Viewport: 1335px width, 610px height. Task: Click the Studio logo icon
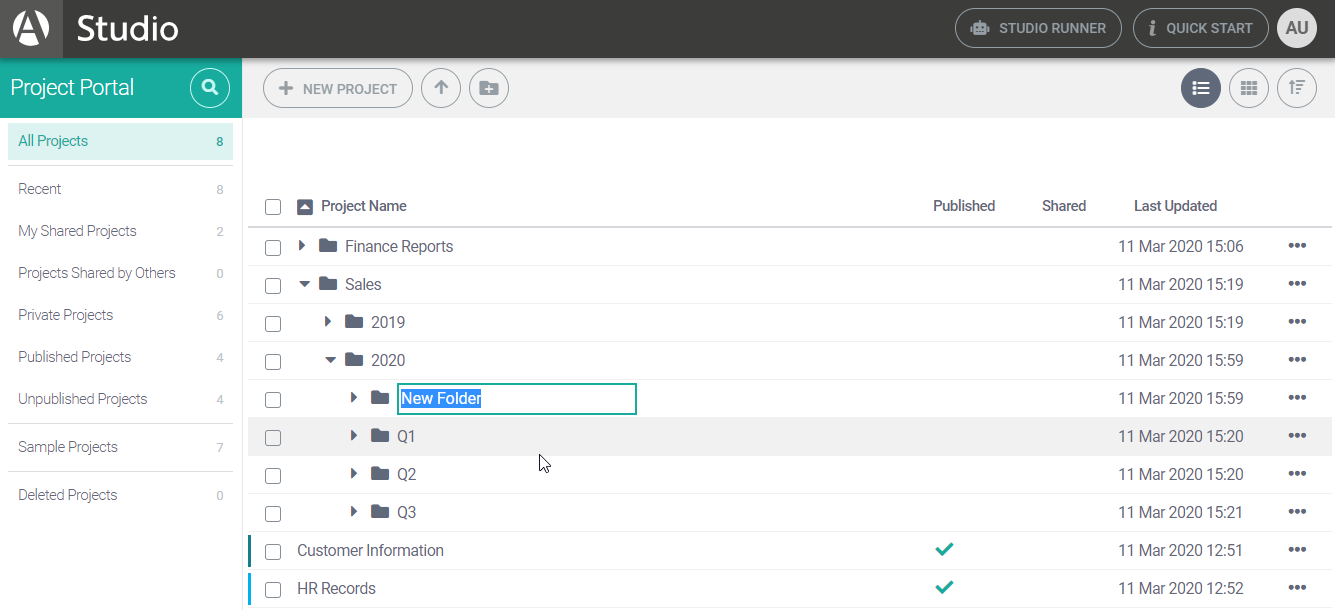coord(31,28)
